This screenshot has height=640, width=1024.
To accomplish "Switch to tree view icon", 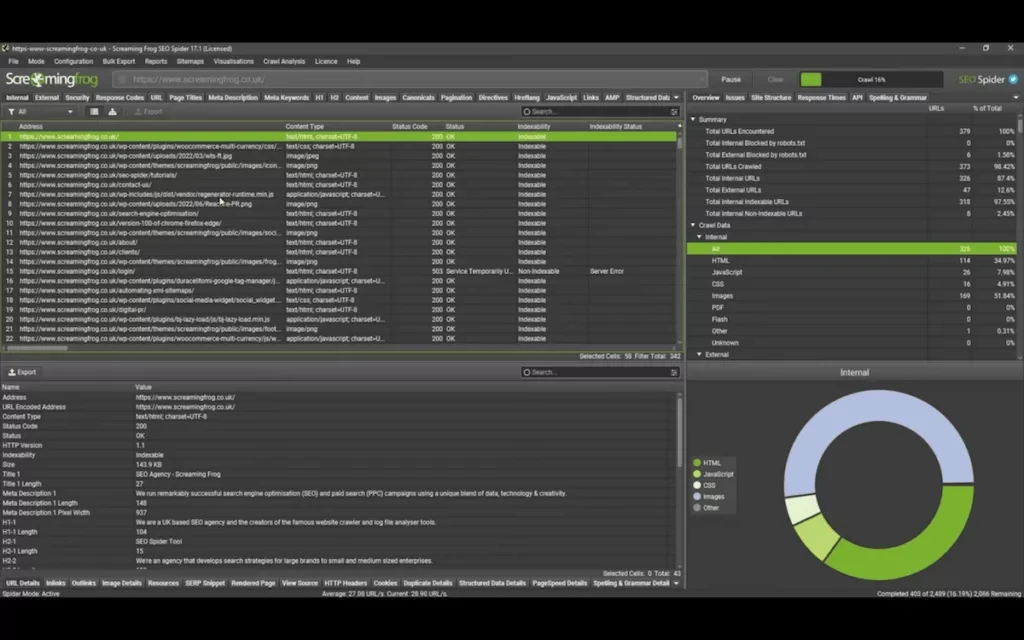I will coord(112,112).
